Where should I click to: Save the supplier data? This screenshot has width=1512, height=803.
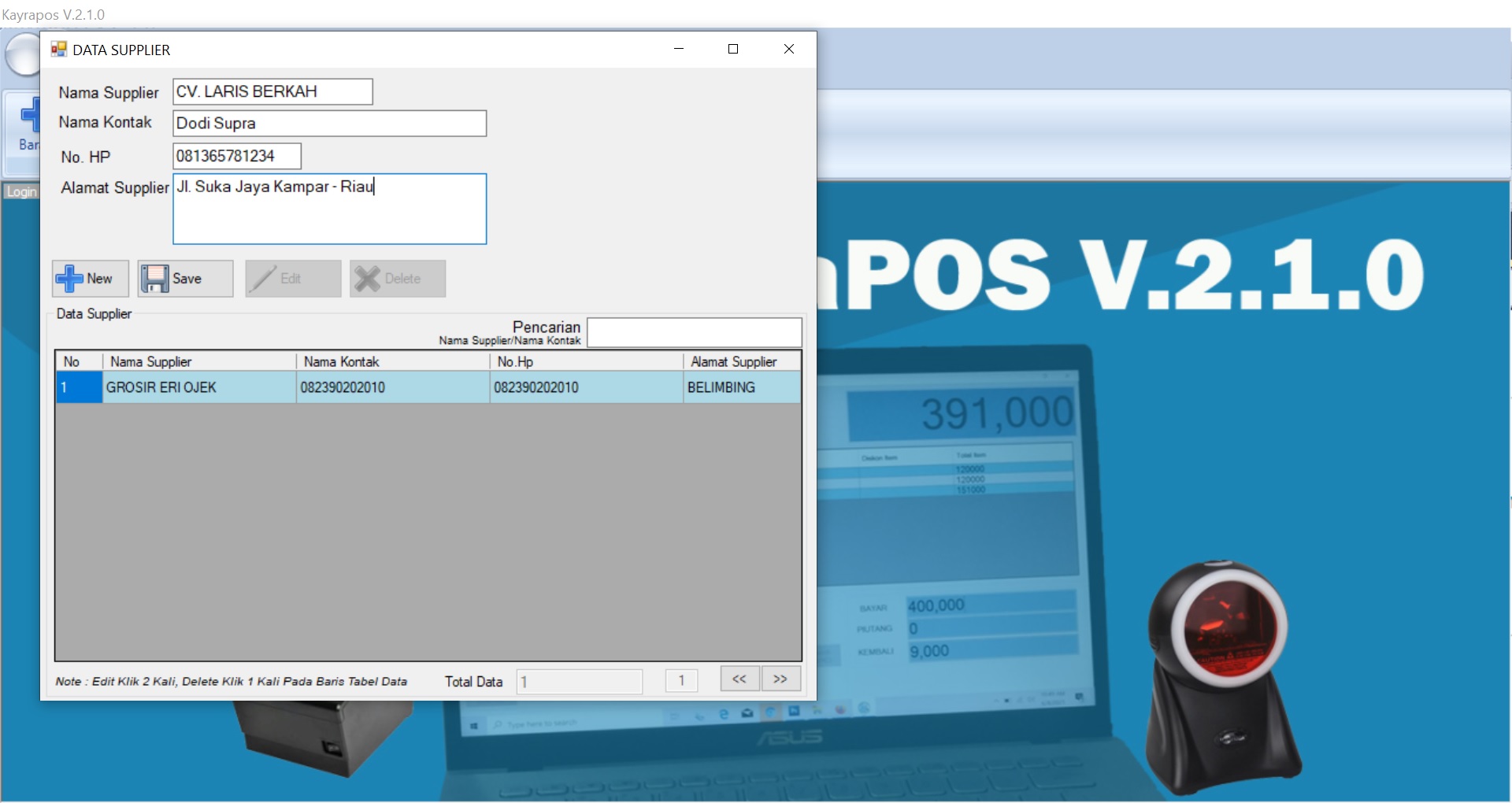[185, 279]
